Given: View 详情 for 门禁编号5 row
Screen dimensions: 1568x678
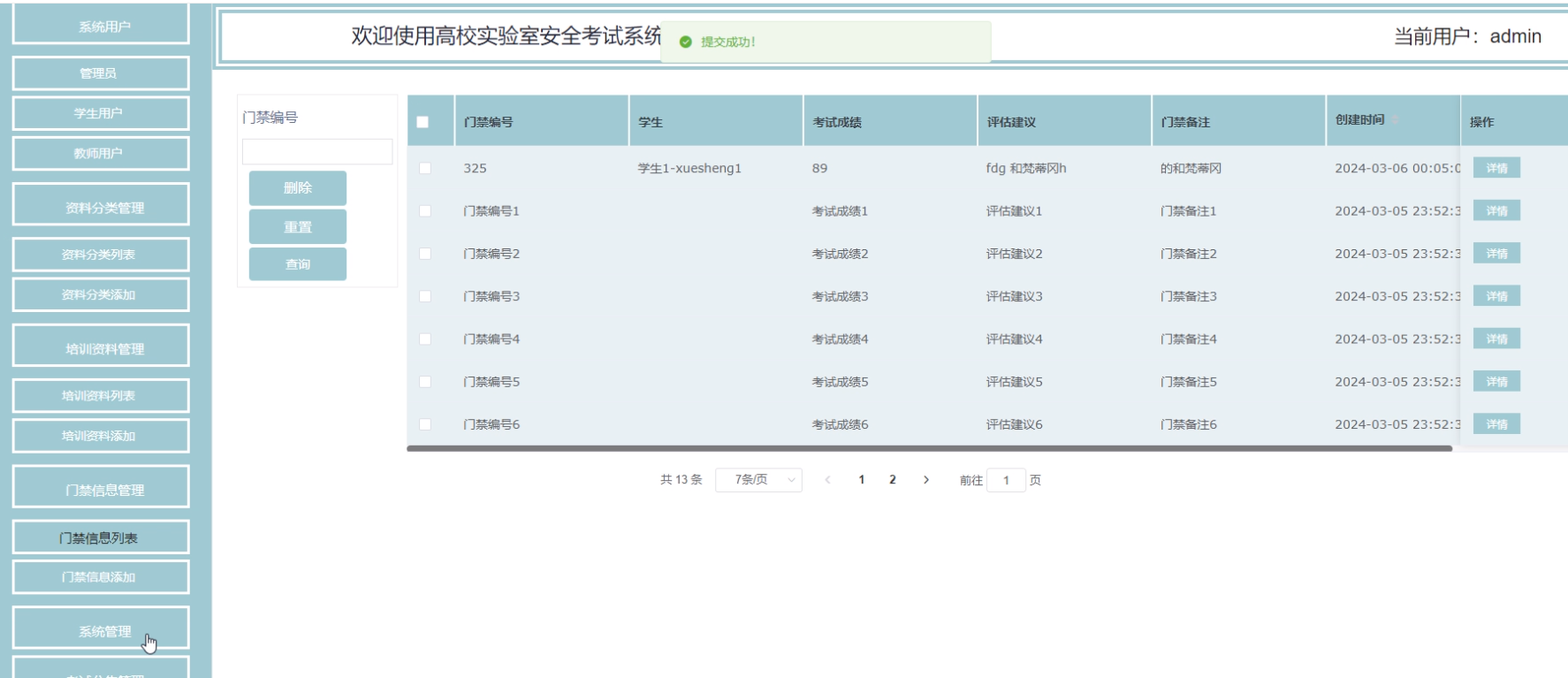Looking at the screenshot, I should pyautogui.click(x=1496, y=382).
